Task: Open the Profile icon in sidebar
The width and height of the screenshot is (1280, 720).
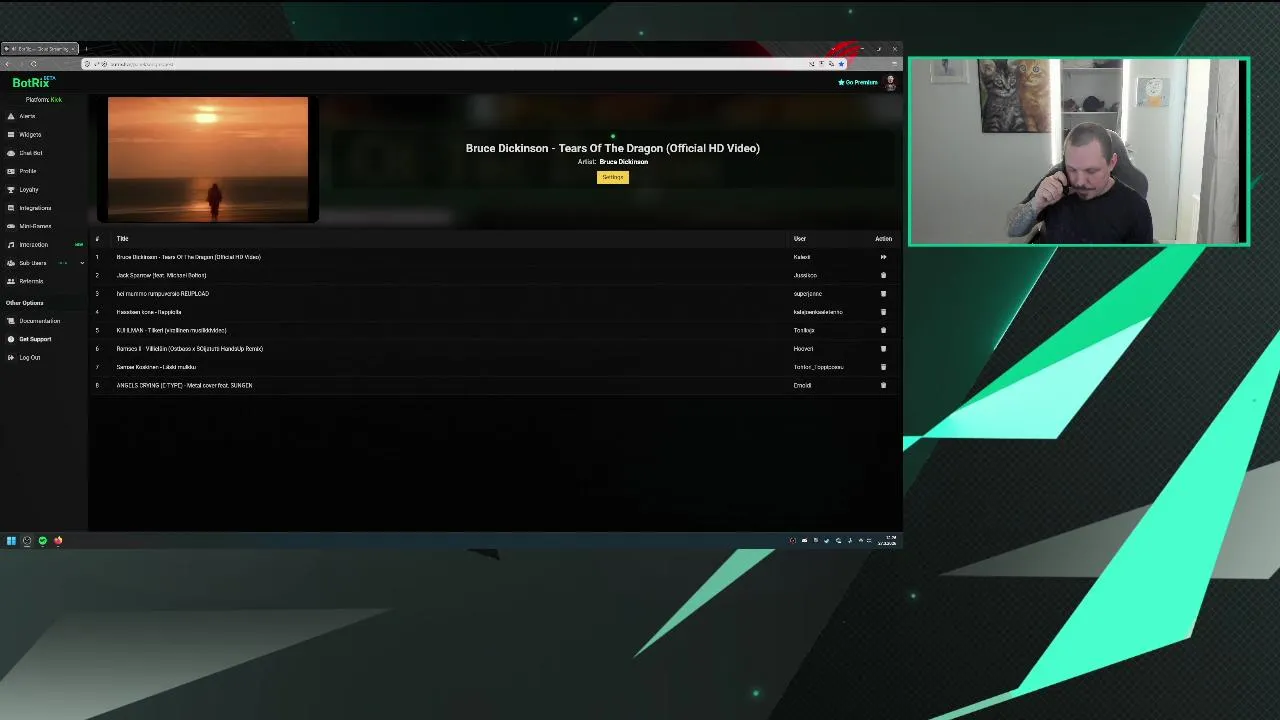Action: 11,171
